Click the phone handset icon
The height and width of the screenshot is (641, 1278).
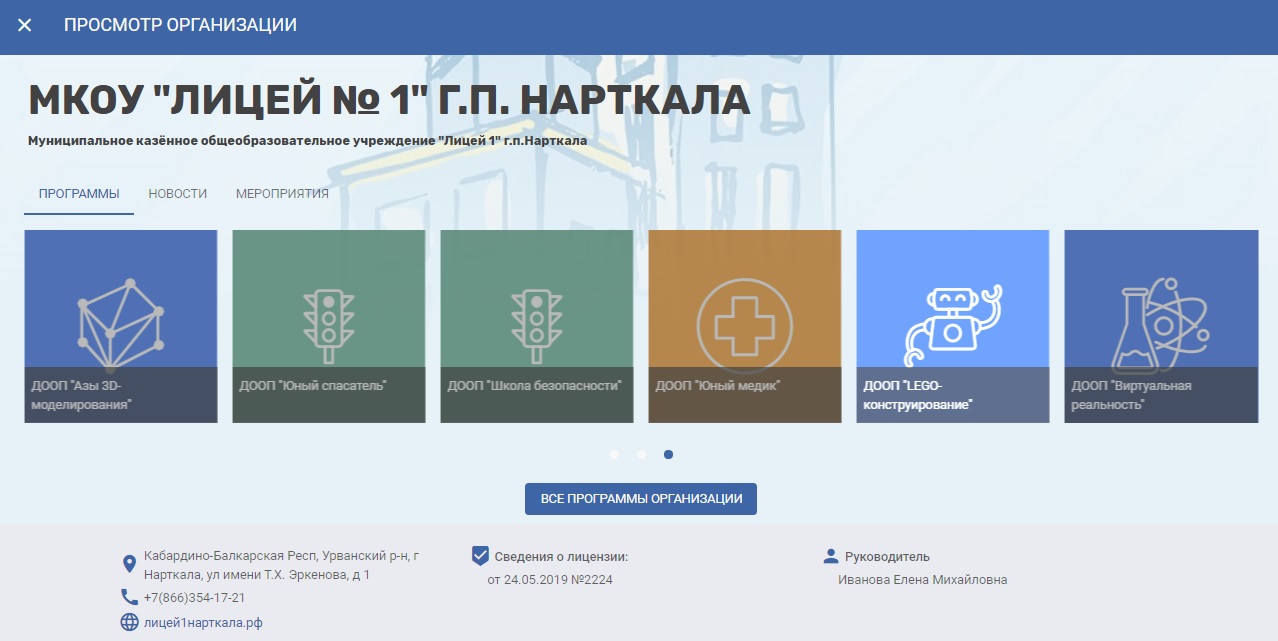[x=129, y=597]
